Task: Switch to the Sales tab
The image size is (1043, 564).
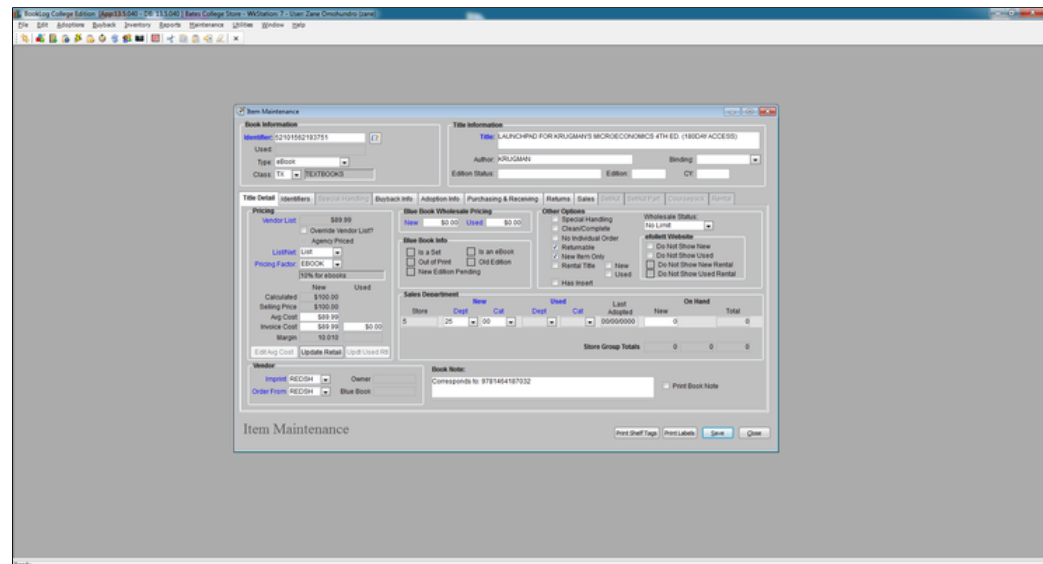Action: click(585, 199)
